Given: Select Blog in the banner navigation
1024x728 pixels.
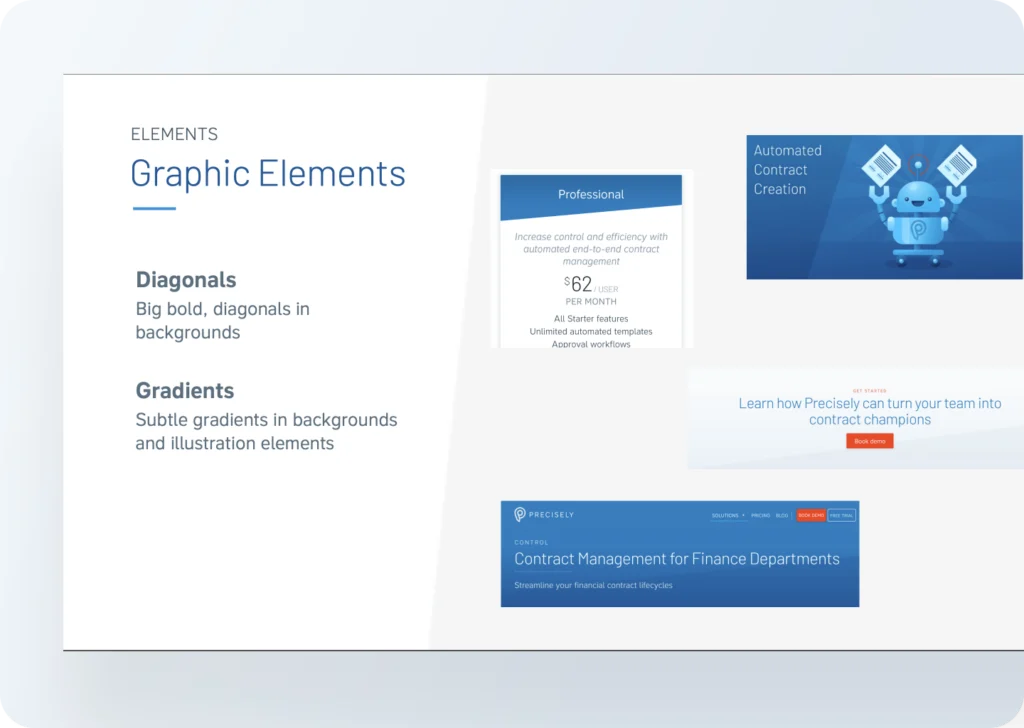Looking at the screenshot, I should point(782,516).
